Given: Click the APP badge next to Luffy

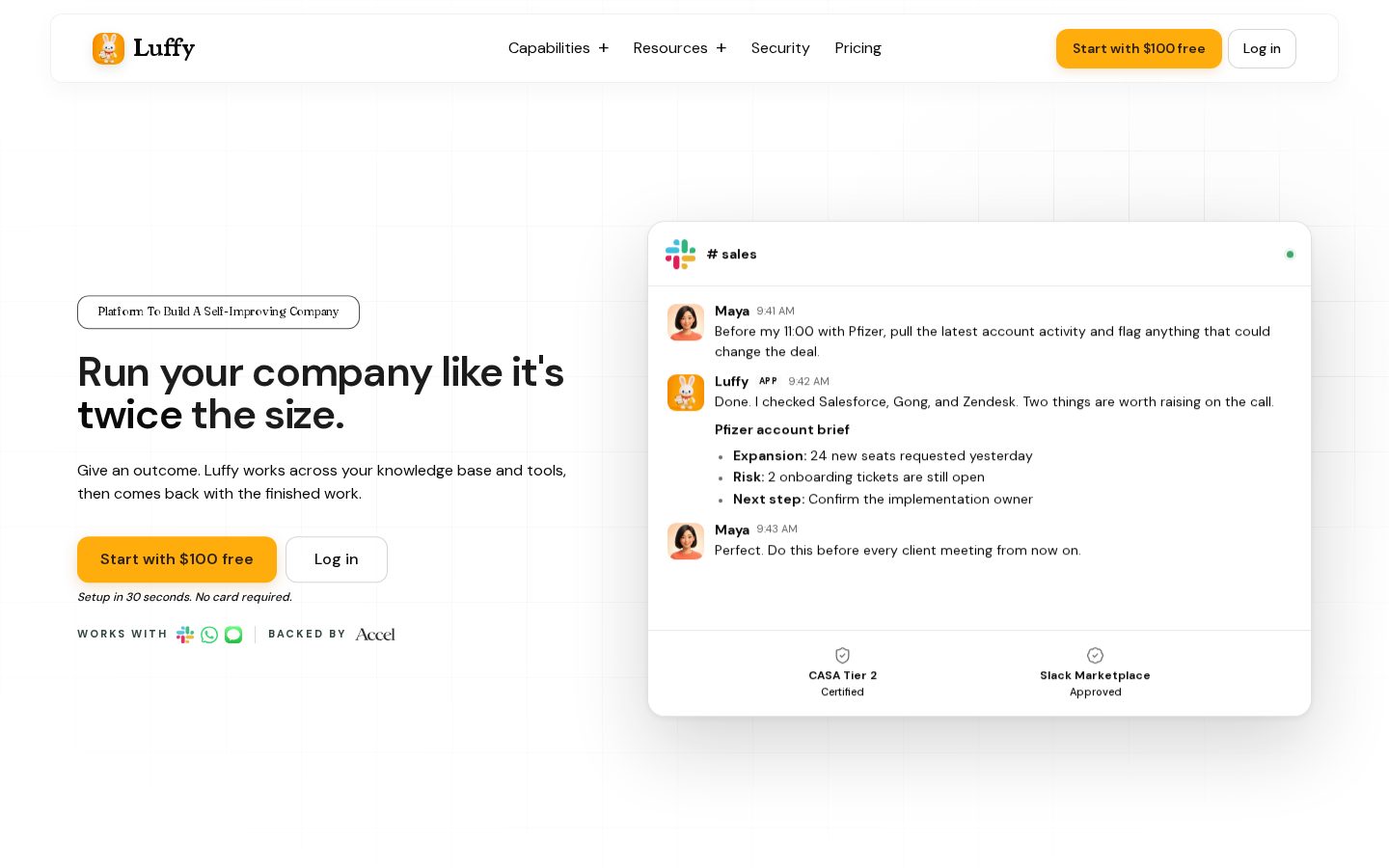Looking at the screenshot, I should click(x=768, y=381).
